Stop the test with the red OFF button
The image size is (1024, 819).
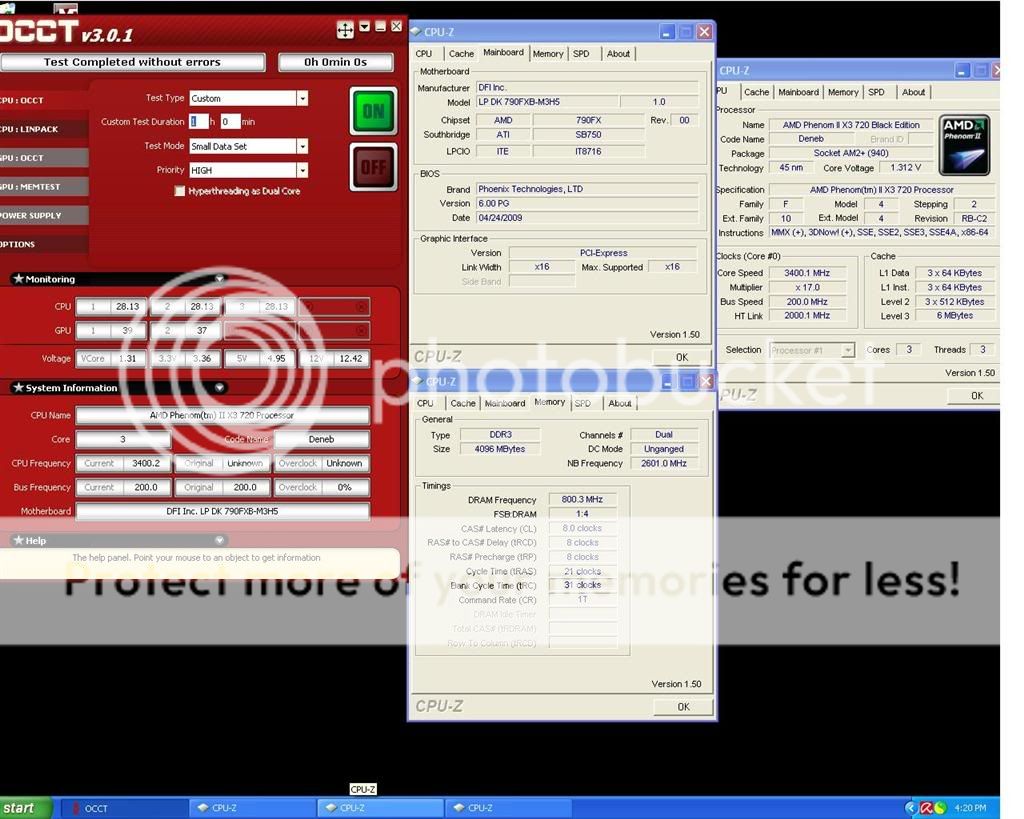pos(374,167)
